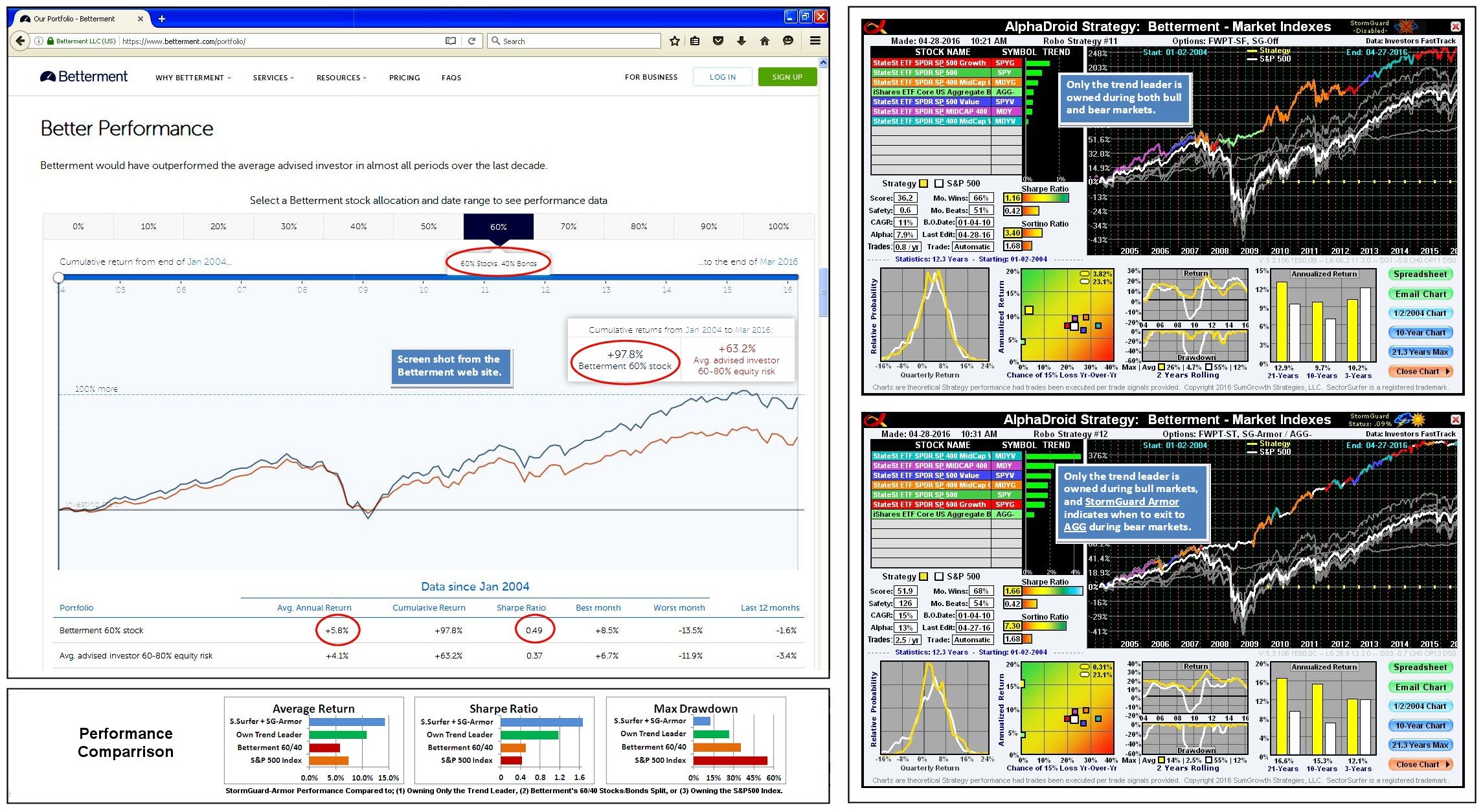Viewport: 1483px width, 812px height.
Task: Click the date range slider's left handle
Action: (x=59, y=277)
